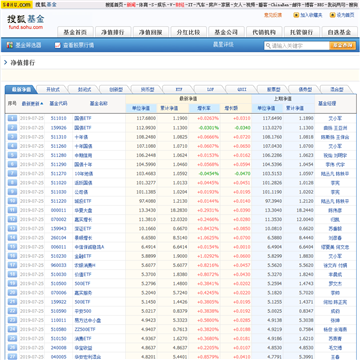Click the rank 10 number badge
The width and height of the screenshot is (360, 360).
coord(12,201)
